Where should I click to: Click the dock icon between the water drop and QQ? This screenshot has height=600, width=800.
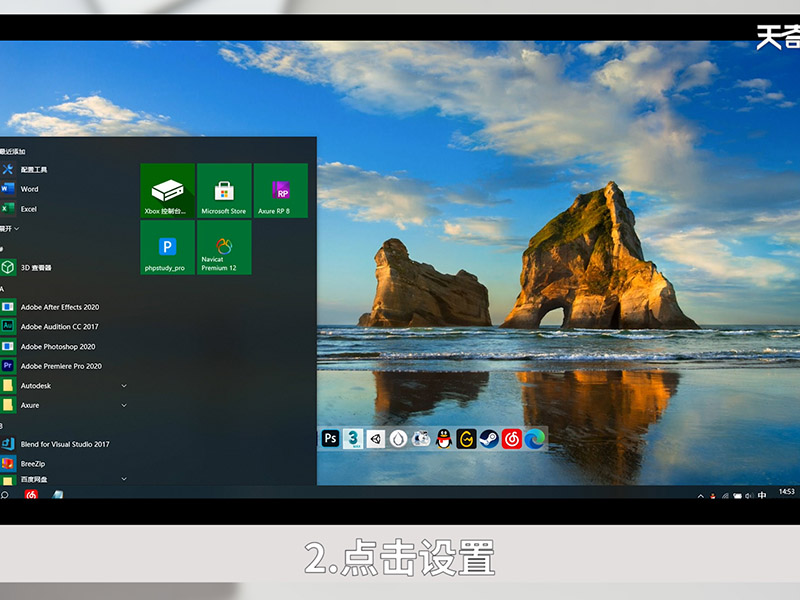click(421, 439)
